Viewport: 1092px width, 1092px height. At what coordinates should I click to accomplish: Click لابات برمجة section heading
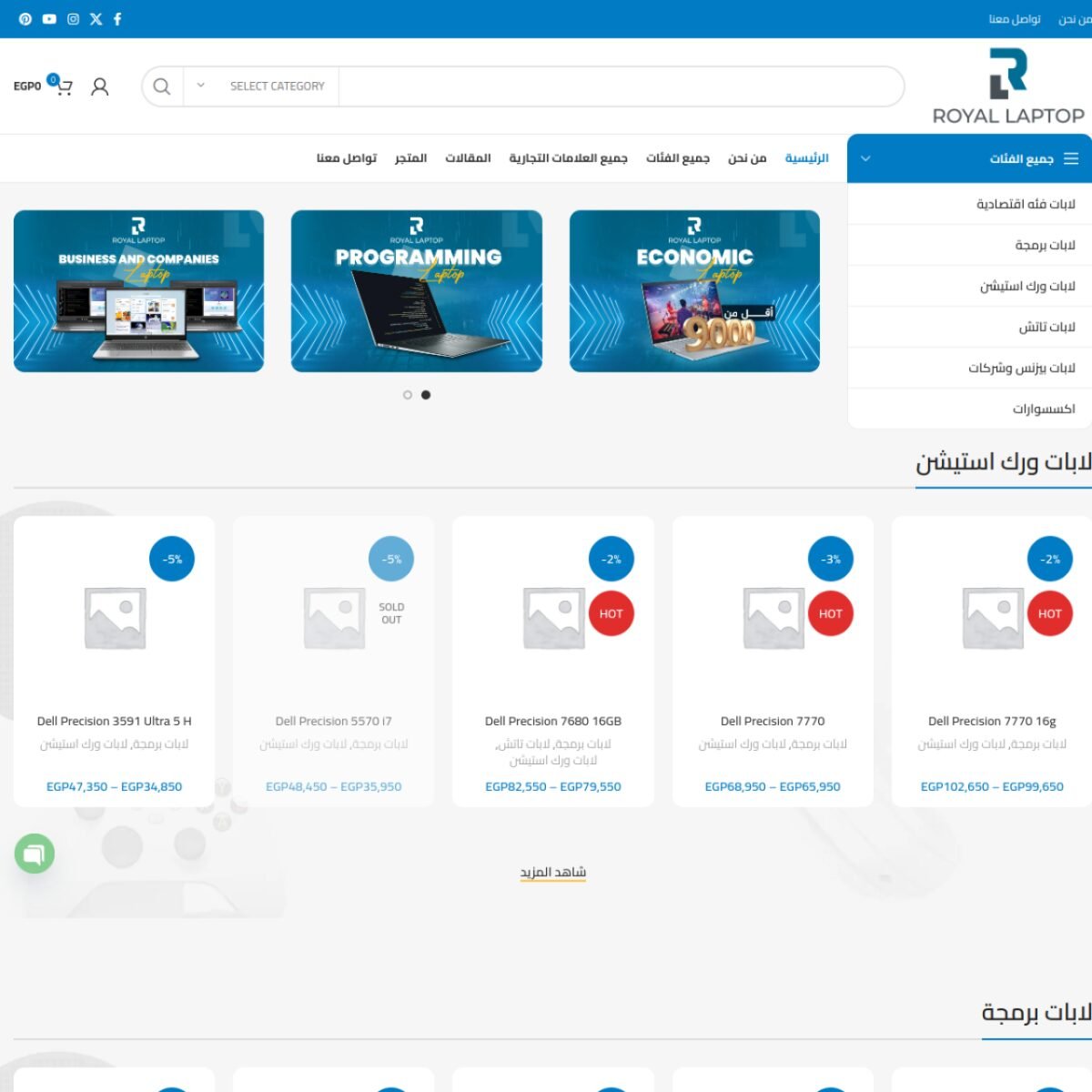pos(1036,1013)
